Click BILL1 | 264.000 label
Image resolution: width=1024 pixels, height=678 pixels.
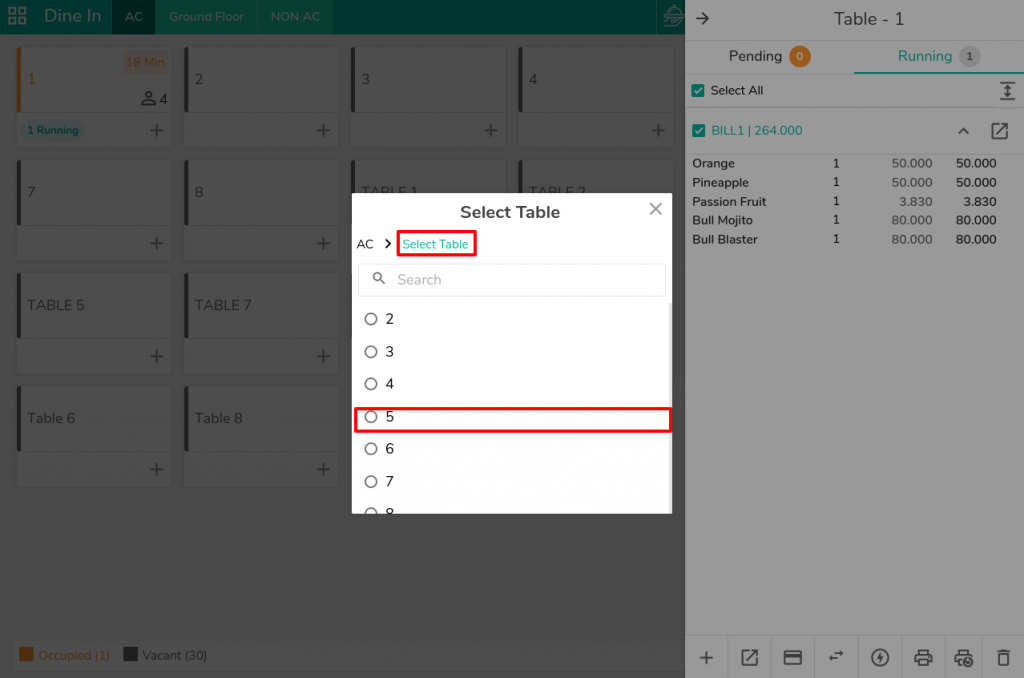(756, 131)
